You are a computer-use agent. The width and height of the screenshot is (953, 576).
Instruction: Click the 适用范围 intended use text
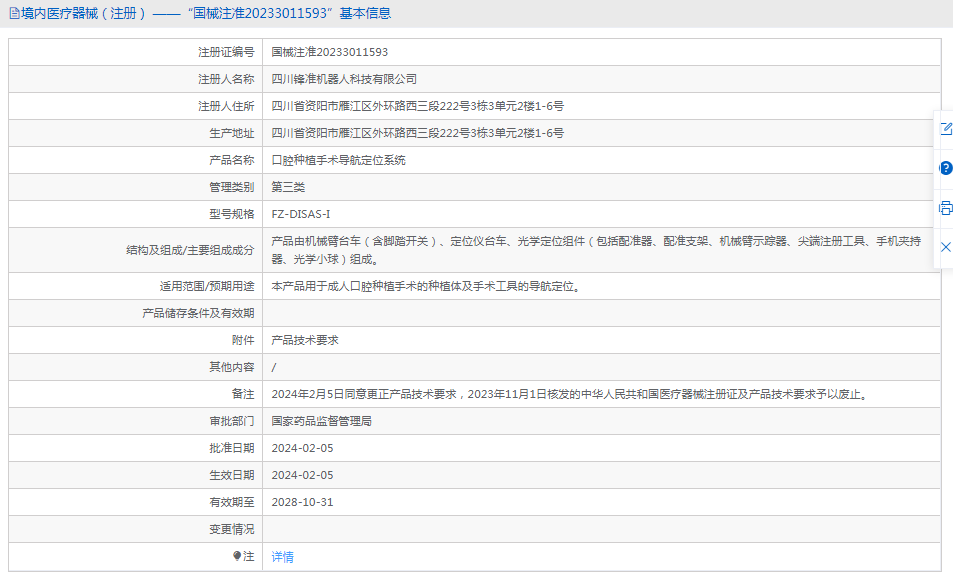point(427,286)
